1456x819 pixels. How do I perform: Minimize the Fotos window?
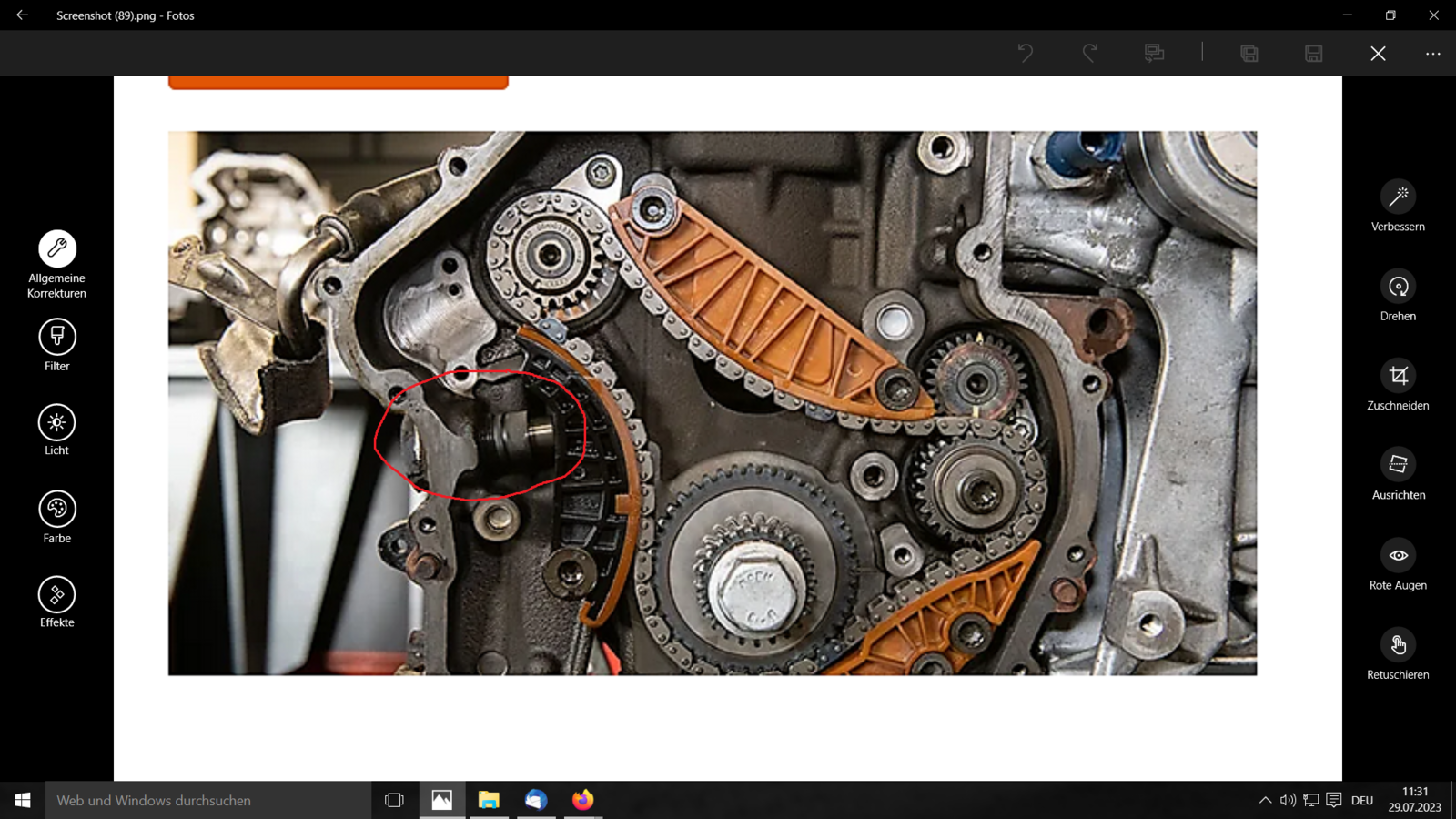(1348, 15)
